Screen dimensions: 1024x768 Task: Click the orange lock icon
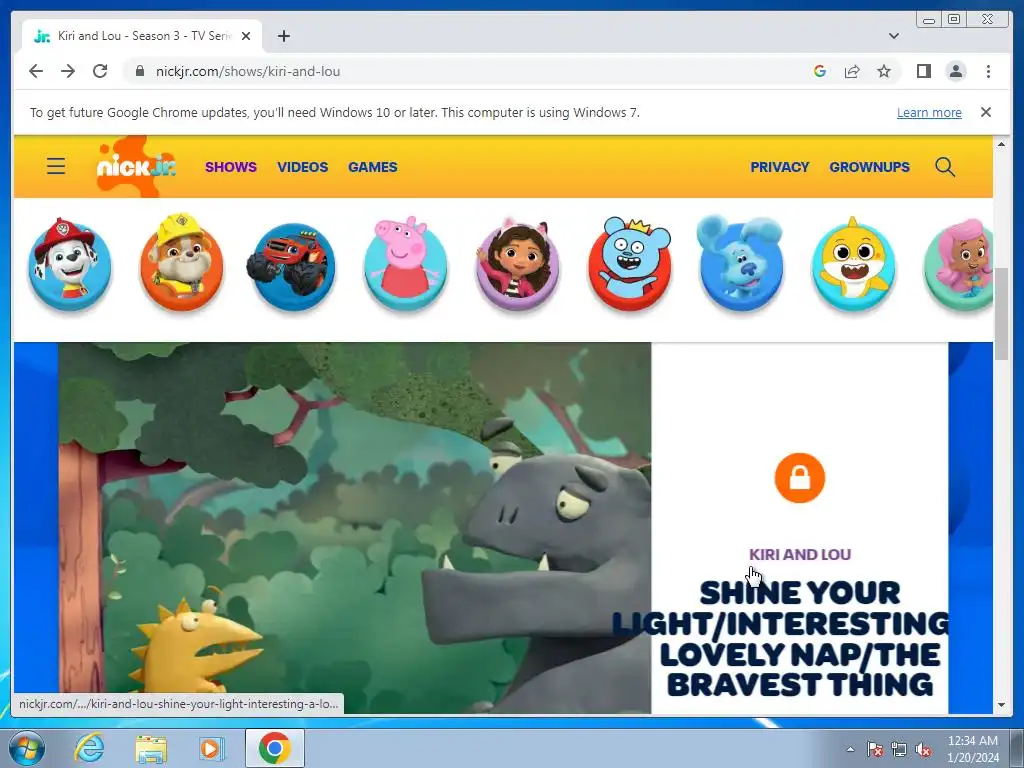[x=799, y=478]
